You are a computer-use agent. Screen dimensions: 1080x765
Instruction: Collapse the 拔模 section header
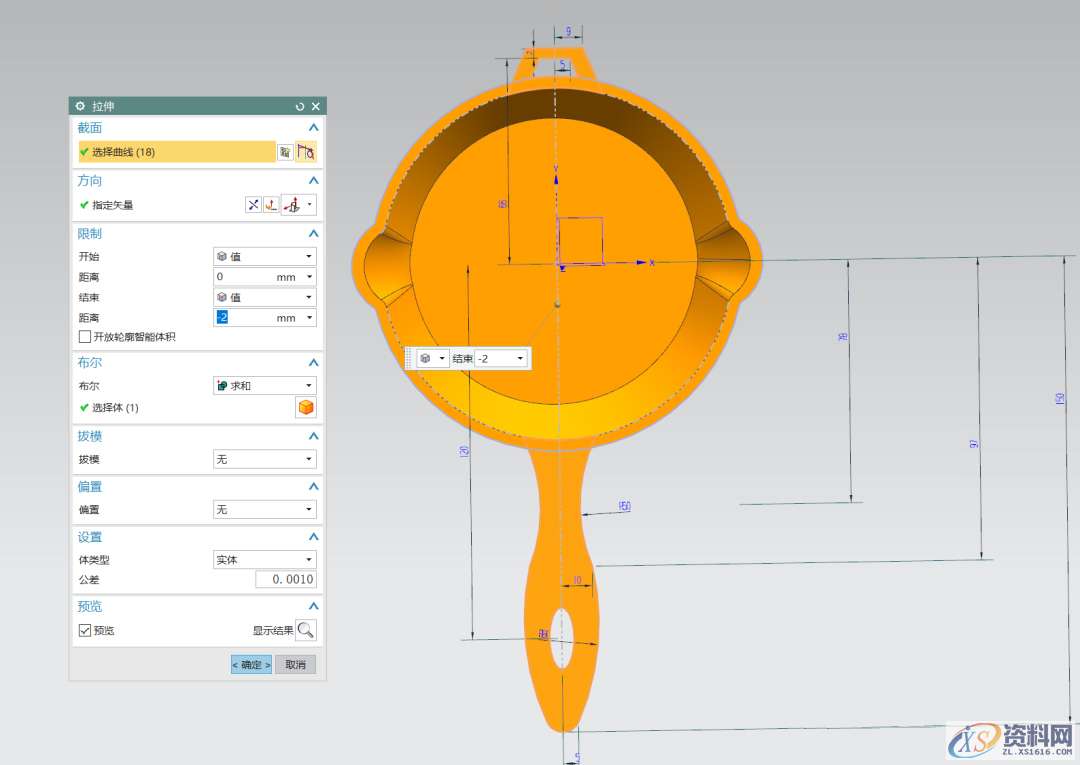313,437
